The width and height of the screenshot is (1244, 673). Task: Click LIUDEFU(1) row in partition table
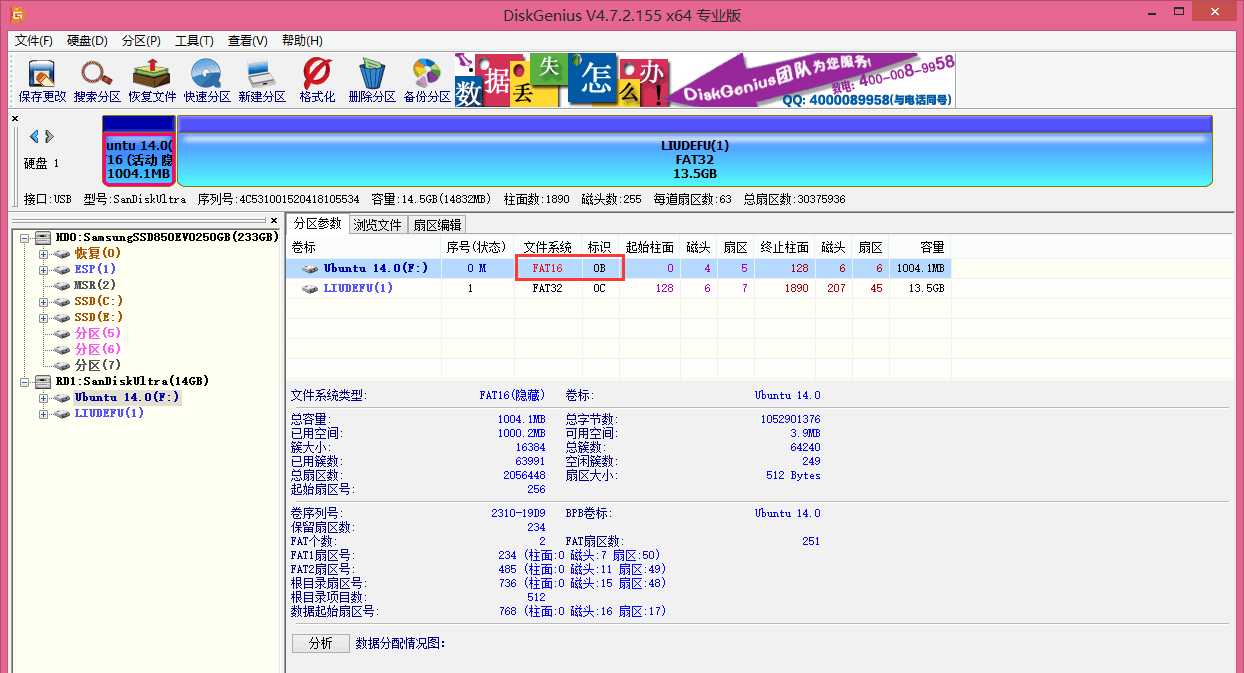pos(619,288)
